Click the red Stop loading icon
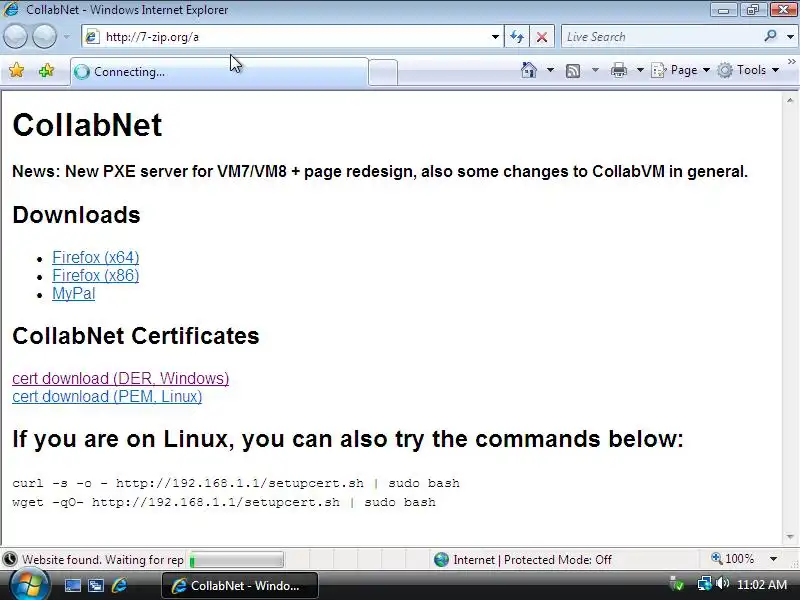Screen dimensions: 800x600 point(542,37)
